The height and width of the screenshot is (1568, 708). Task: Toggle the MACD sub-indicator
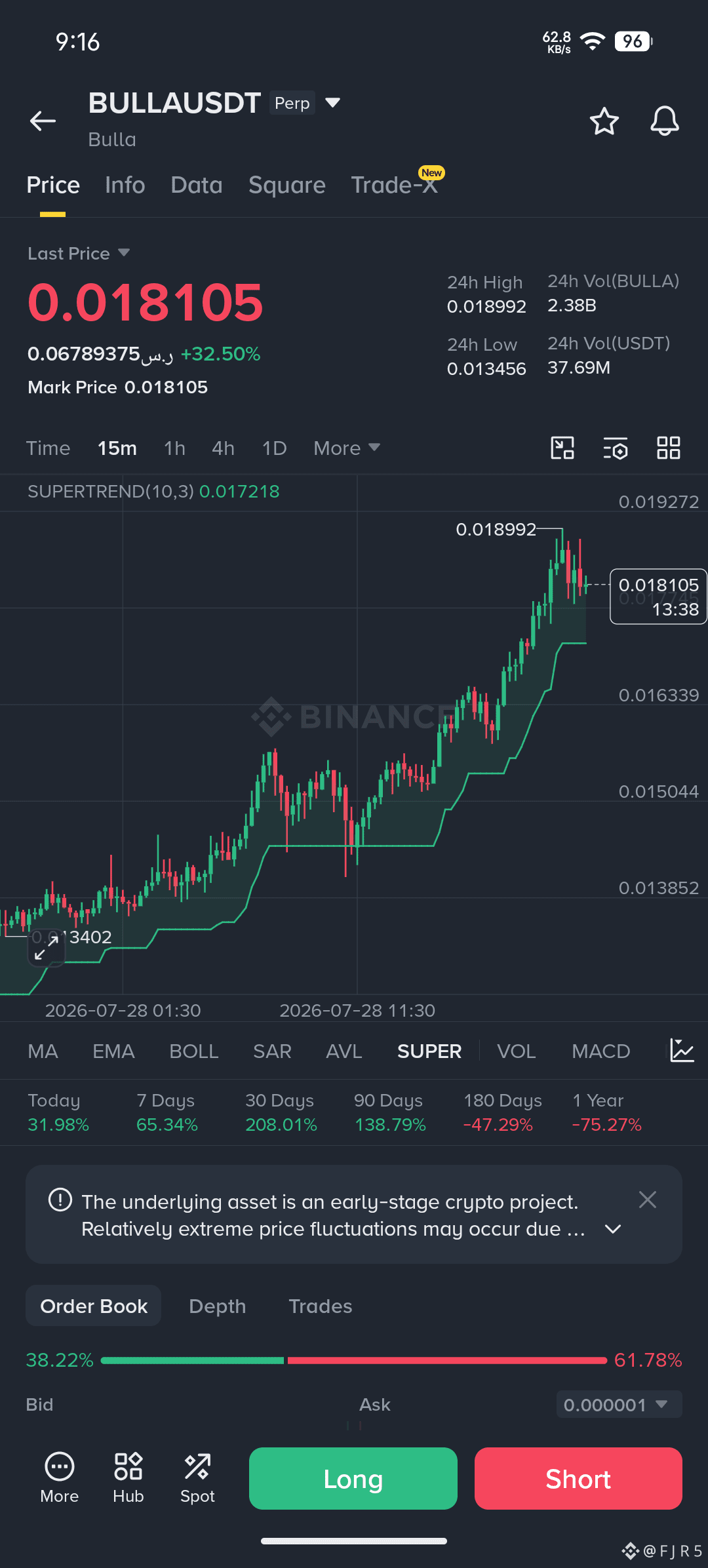pos(601,1051)
